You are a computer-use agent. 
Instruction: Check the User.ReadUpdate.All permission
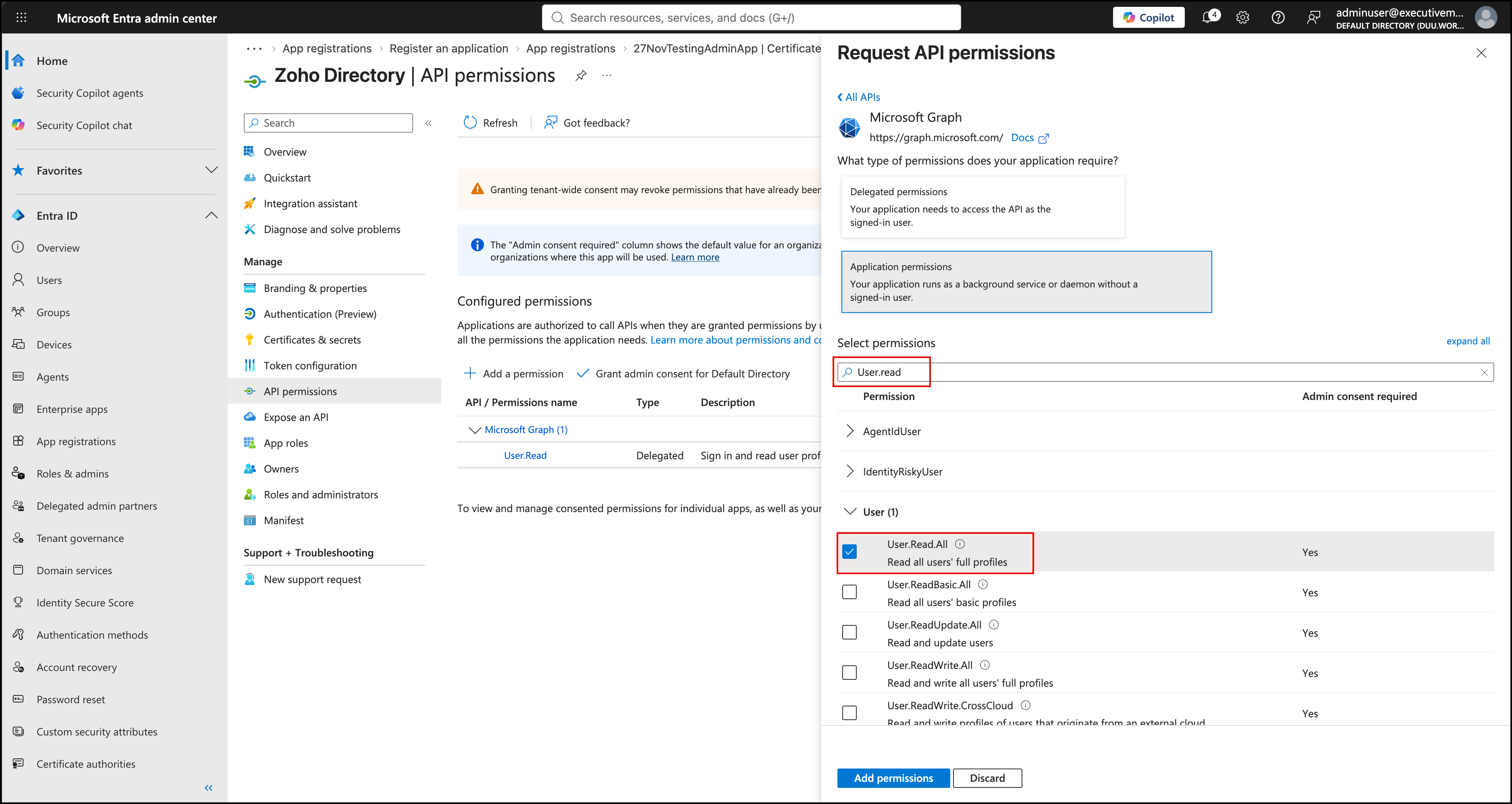click(849, 633)
